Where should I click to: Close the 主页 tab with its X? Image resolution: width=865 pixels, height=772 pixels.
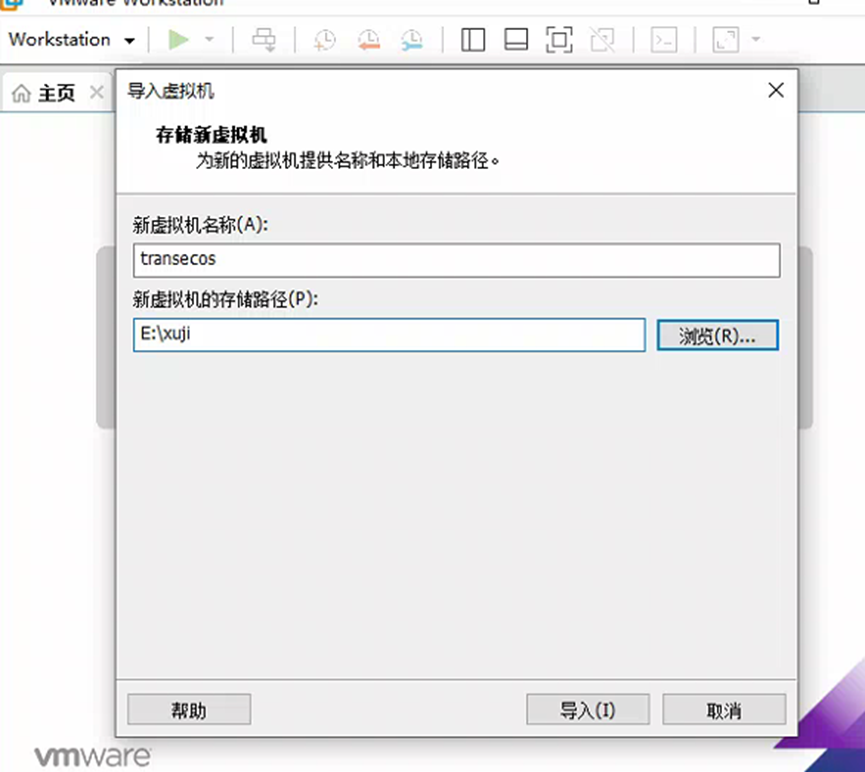coord(97,92)
